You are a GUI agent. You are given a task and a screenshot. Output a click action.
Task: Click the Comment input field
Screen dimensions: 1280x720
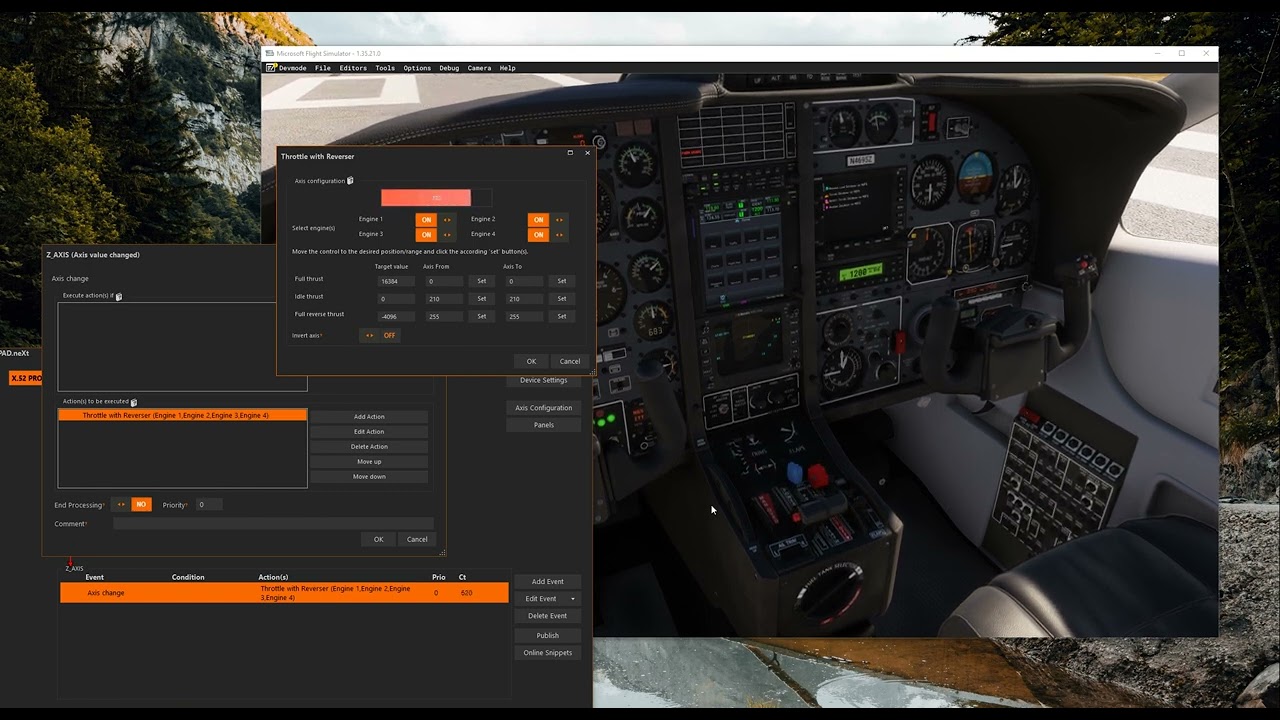[273, 523]
